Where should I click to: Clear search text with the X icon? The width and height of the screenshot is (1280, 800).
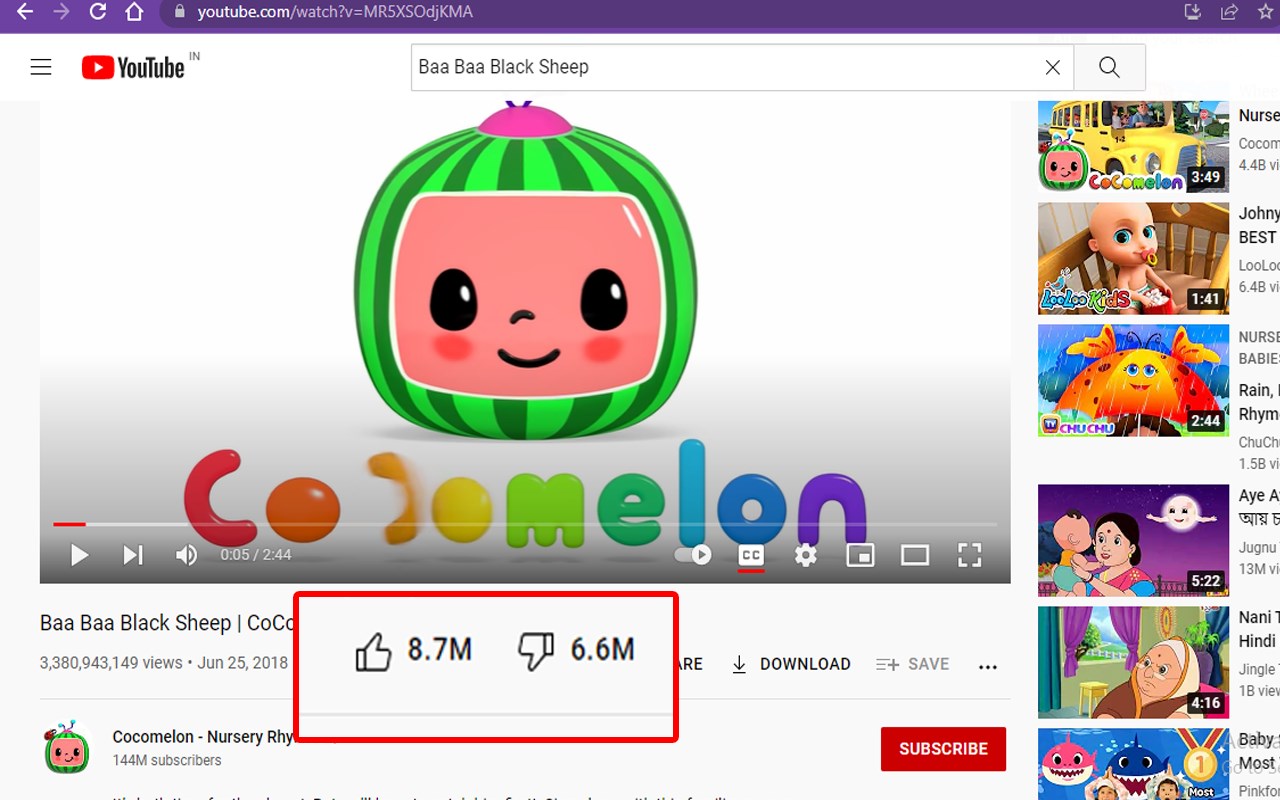coord(1052,67)
